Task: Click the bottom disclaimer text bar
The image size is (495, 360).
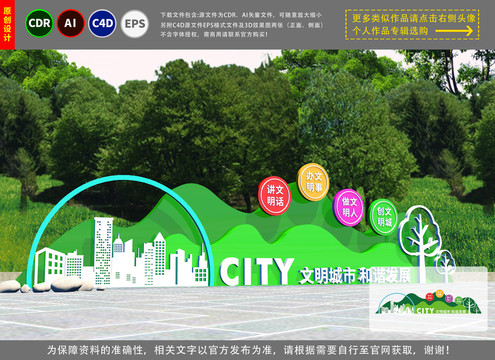Action: coord(247,350)
